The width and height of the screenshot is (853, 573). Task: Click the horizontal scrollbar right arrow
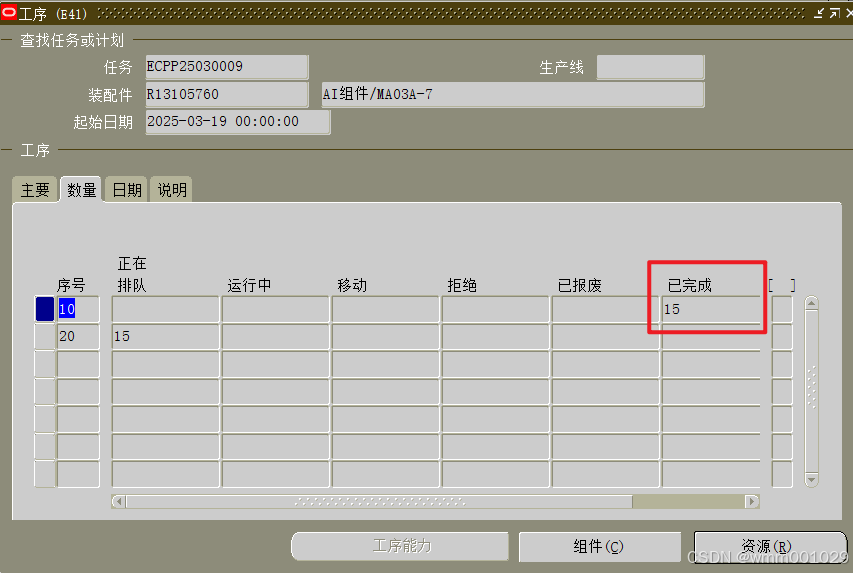(x=752, y=501)
